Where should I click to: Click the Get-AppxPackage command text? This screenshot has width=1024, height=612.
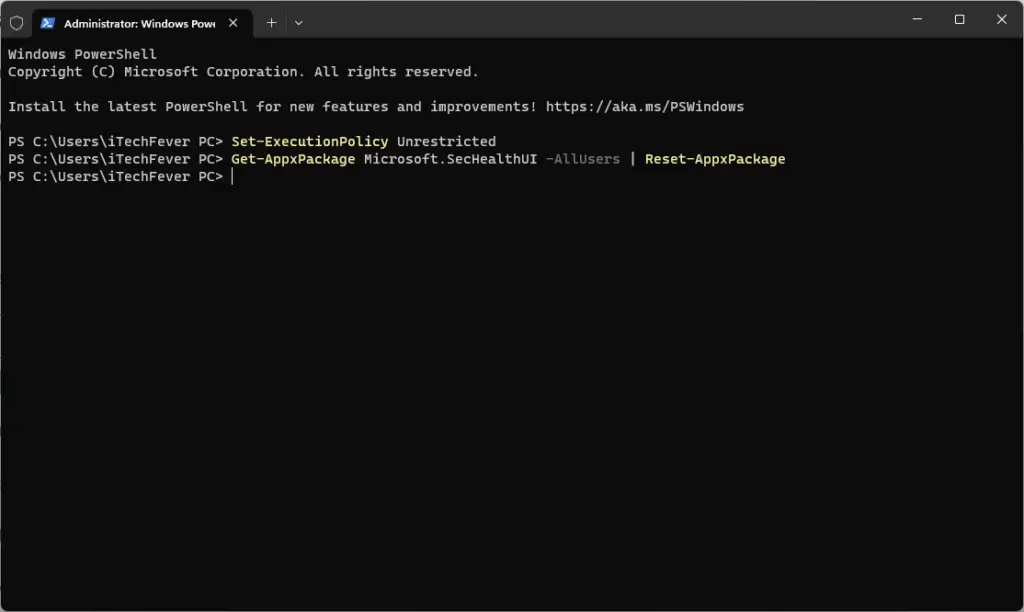coord(293,159)
